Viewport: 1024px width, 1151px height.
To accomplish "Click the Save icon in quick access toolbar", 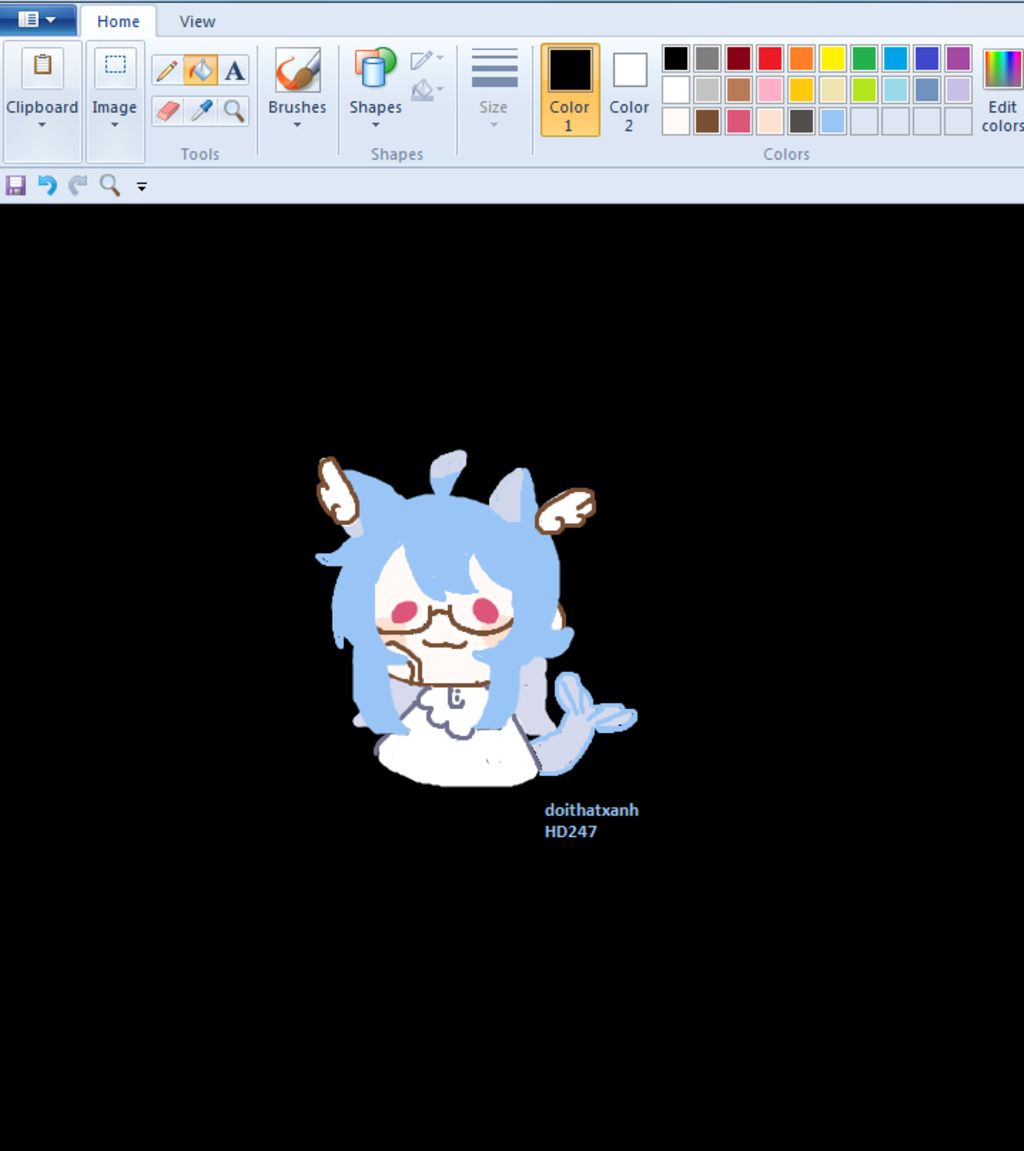I will click(15, 185).
